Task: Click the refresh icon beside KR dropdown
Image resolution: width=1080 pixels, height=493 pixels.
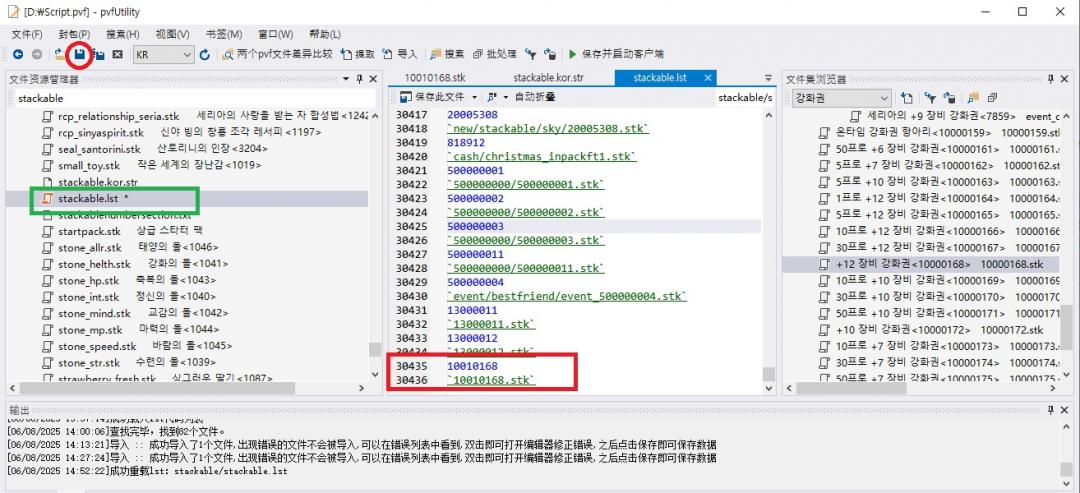Action: click(x=205, y=54)
